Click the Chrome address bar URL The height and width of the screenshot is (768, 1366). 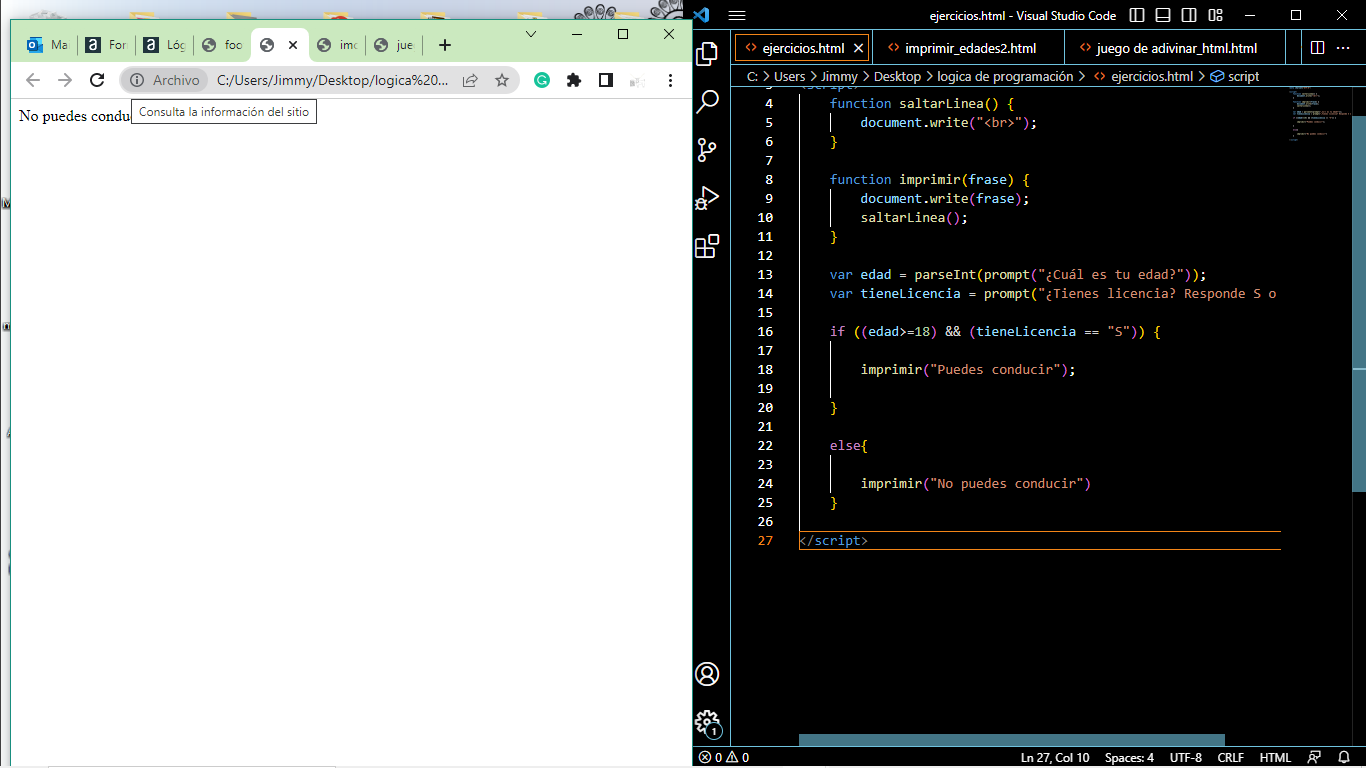(333, 80)
